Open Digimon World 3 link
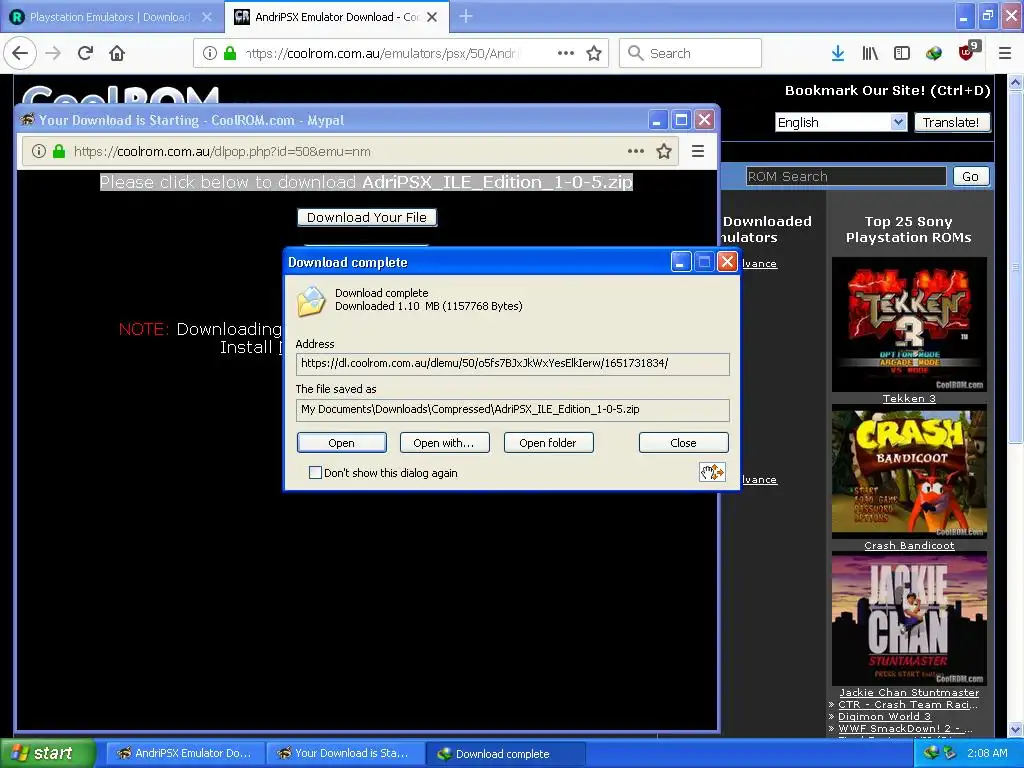1024x768 pixels. [884, 716]
